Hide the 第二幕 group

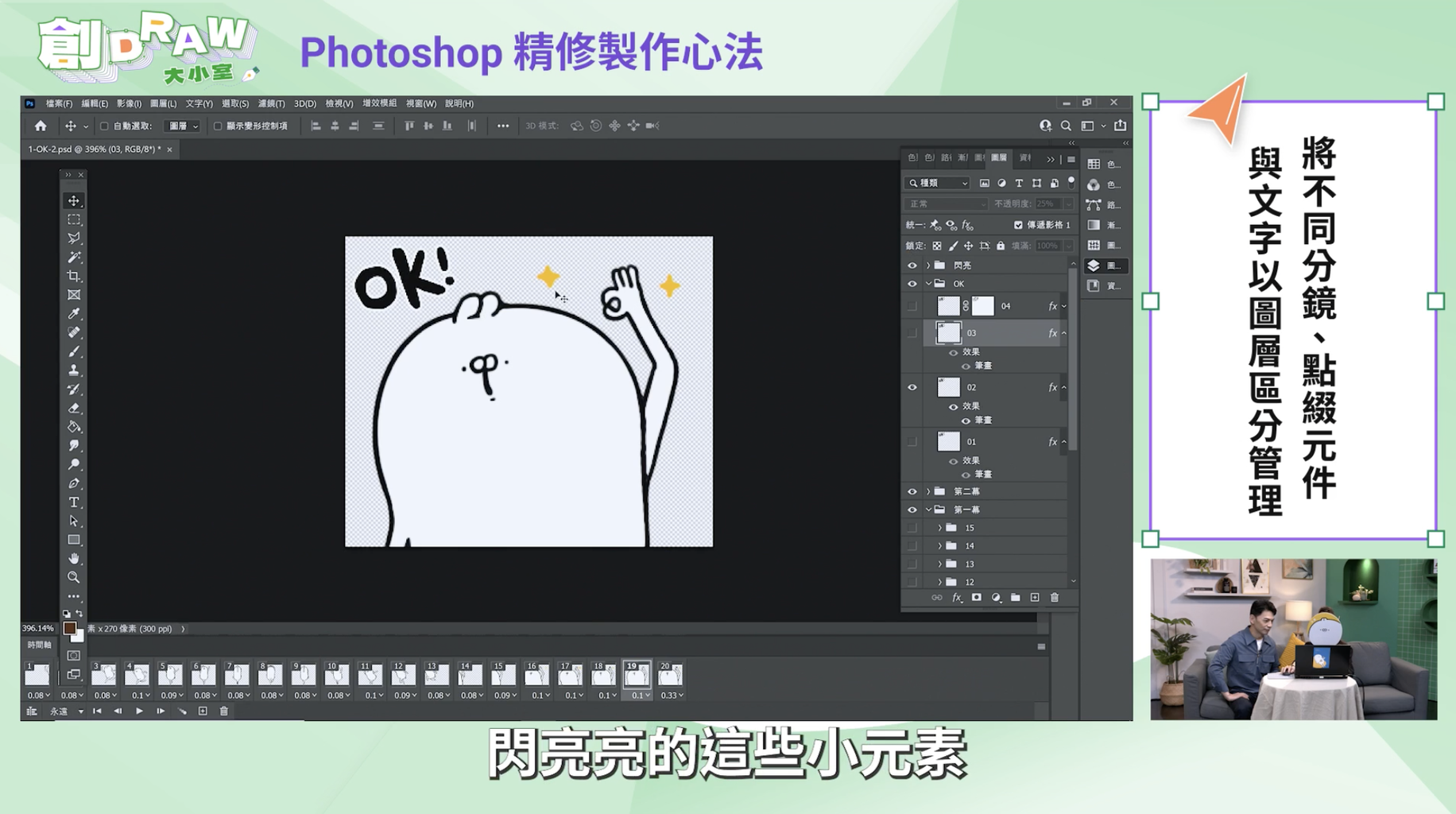[912, 492]
